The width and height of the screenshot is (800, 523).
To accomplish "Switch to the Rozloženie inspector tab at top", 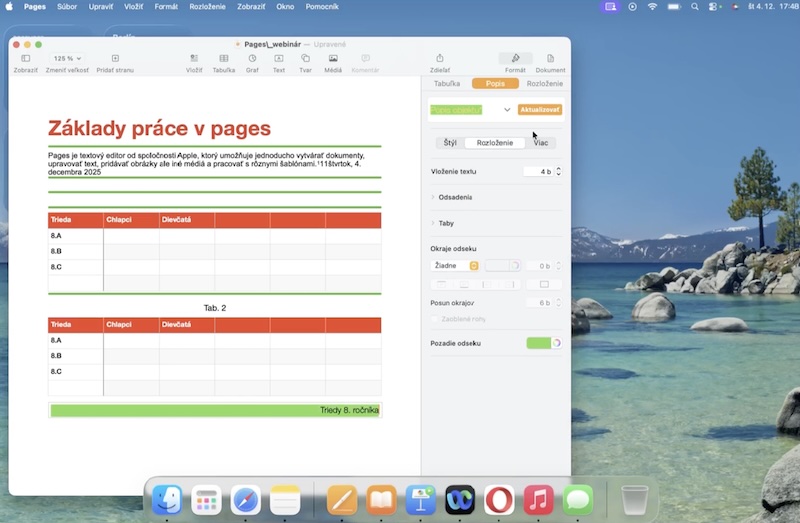I will [x=544, y=83].
